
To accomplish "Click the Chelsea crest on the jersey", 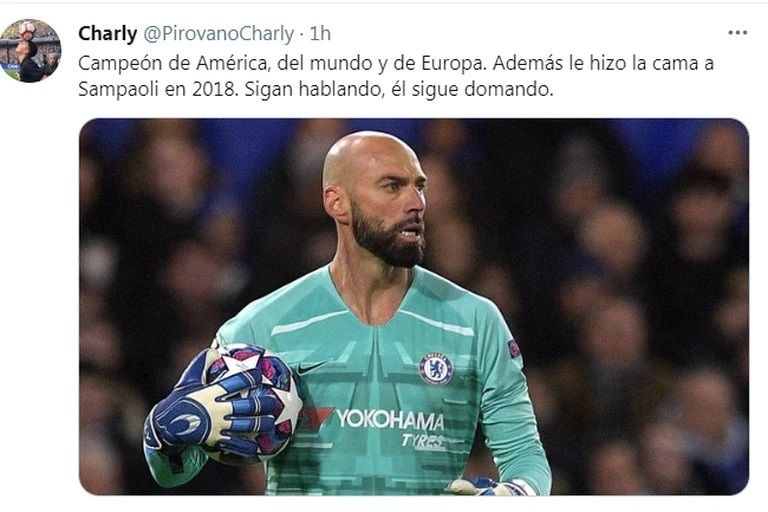I will point(435,368).
